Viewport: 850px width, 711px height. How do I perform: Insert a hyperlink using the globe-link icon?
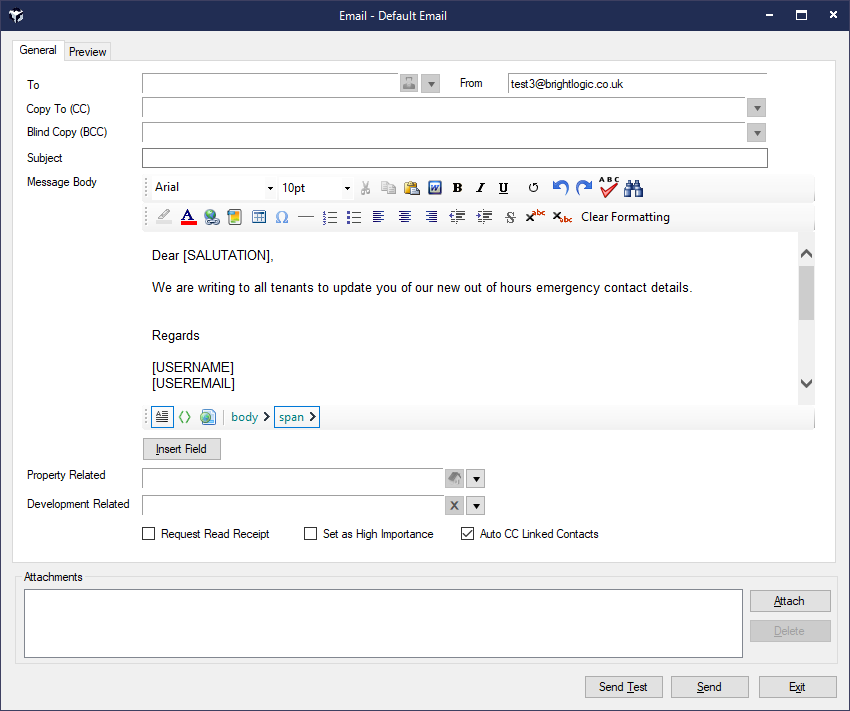pyautogui.click(x=211, y=217)
